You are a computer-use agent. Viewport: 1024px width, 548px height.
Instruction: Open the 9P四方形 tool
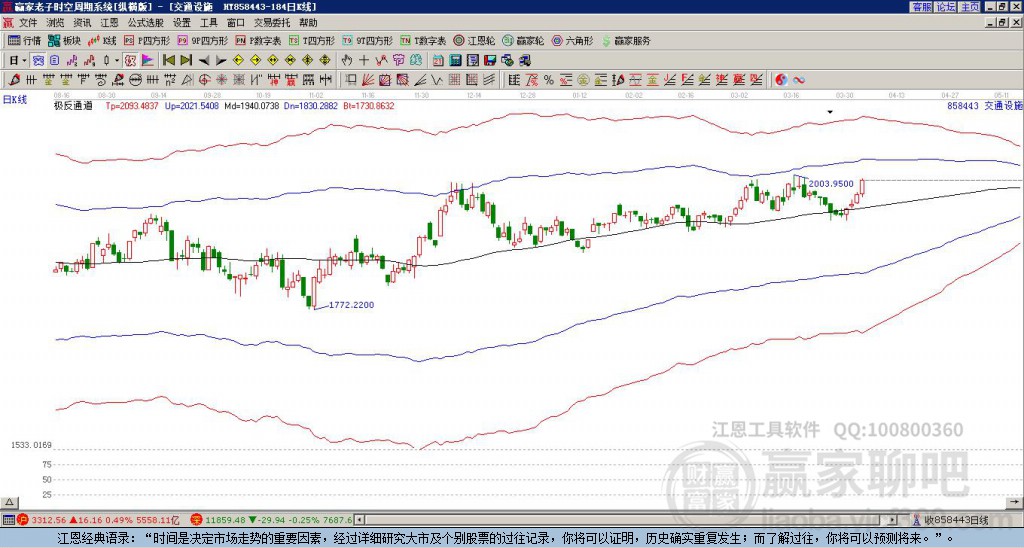tap(203, 40)
